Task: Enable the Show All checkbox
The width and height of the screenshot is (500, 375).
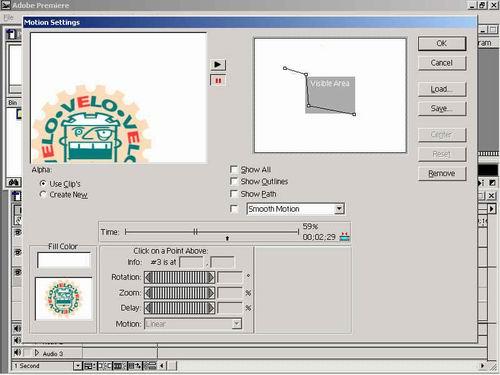Action: pyautogui.click(x=234, y=169)
